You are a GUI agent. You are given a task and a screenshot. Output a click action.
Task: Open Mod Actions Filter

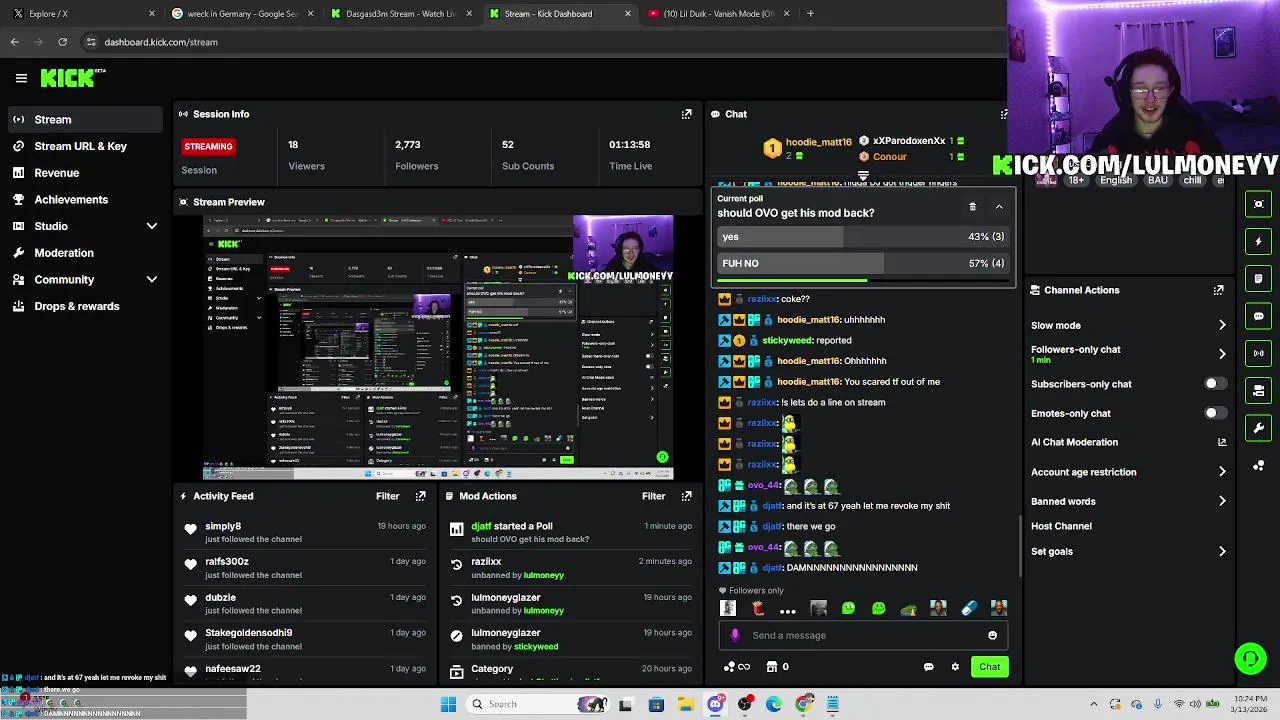[x=653, y=496]
